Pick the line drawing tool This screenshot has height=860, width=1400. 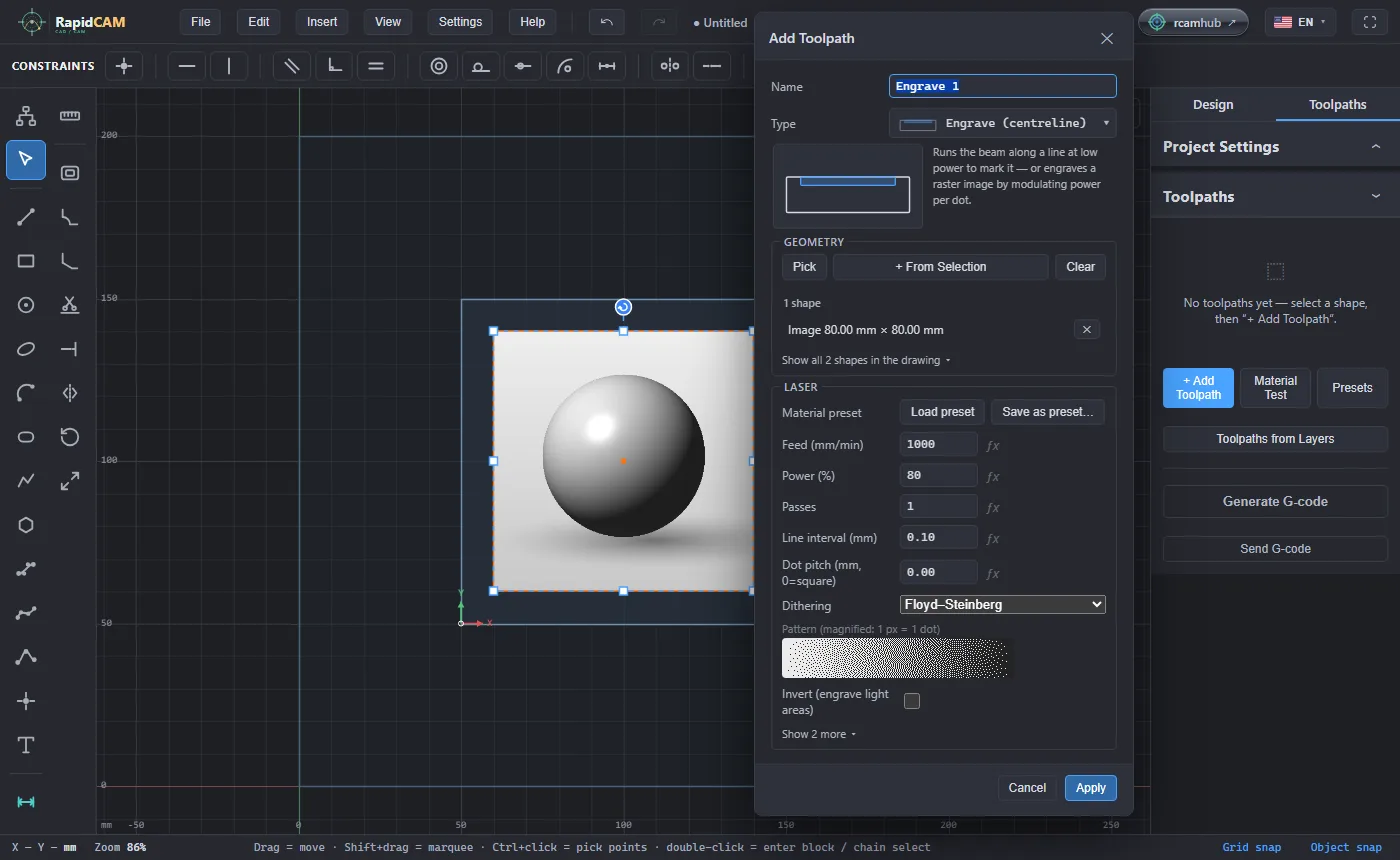pos(26,216)
